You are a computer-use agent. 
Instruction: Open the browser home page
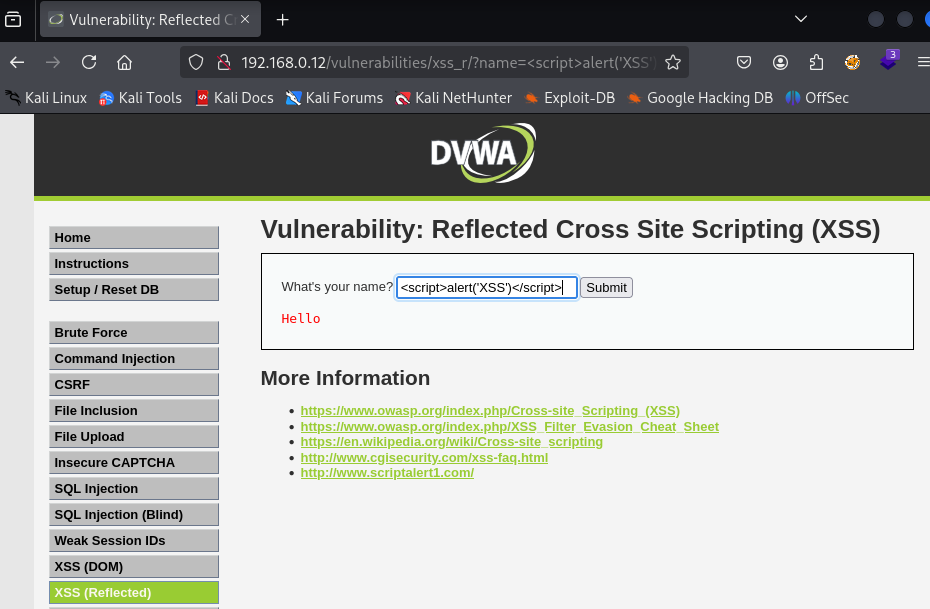click(125, 62)
